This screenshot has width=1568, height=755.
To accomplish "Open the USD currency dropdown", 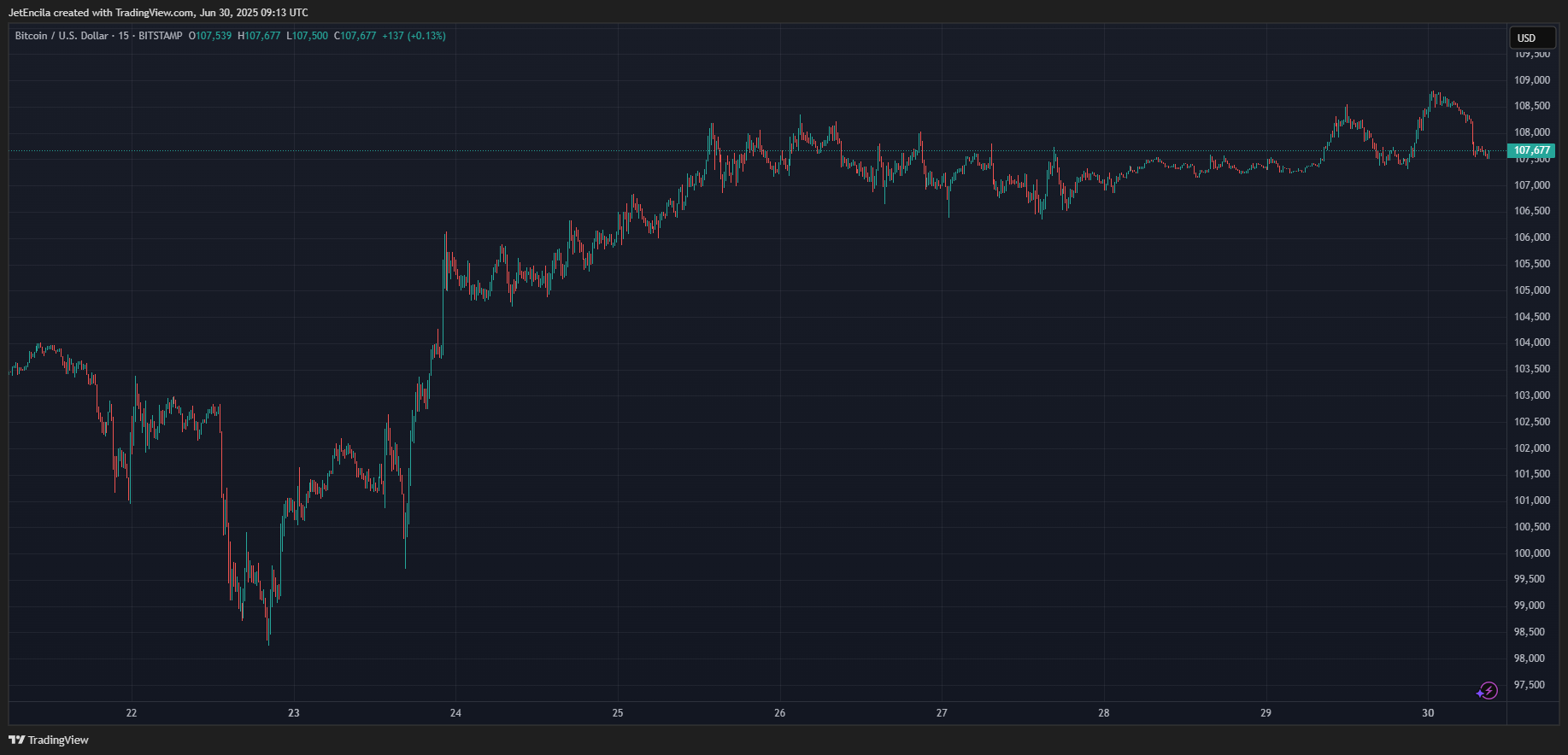I will click(x=1532, y=38).
